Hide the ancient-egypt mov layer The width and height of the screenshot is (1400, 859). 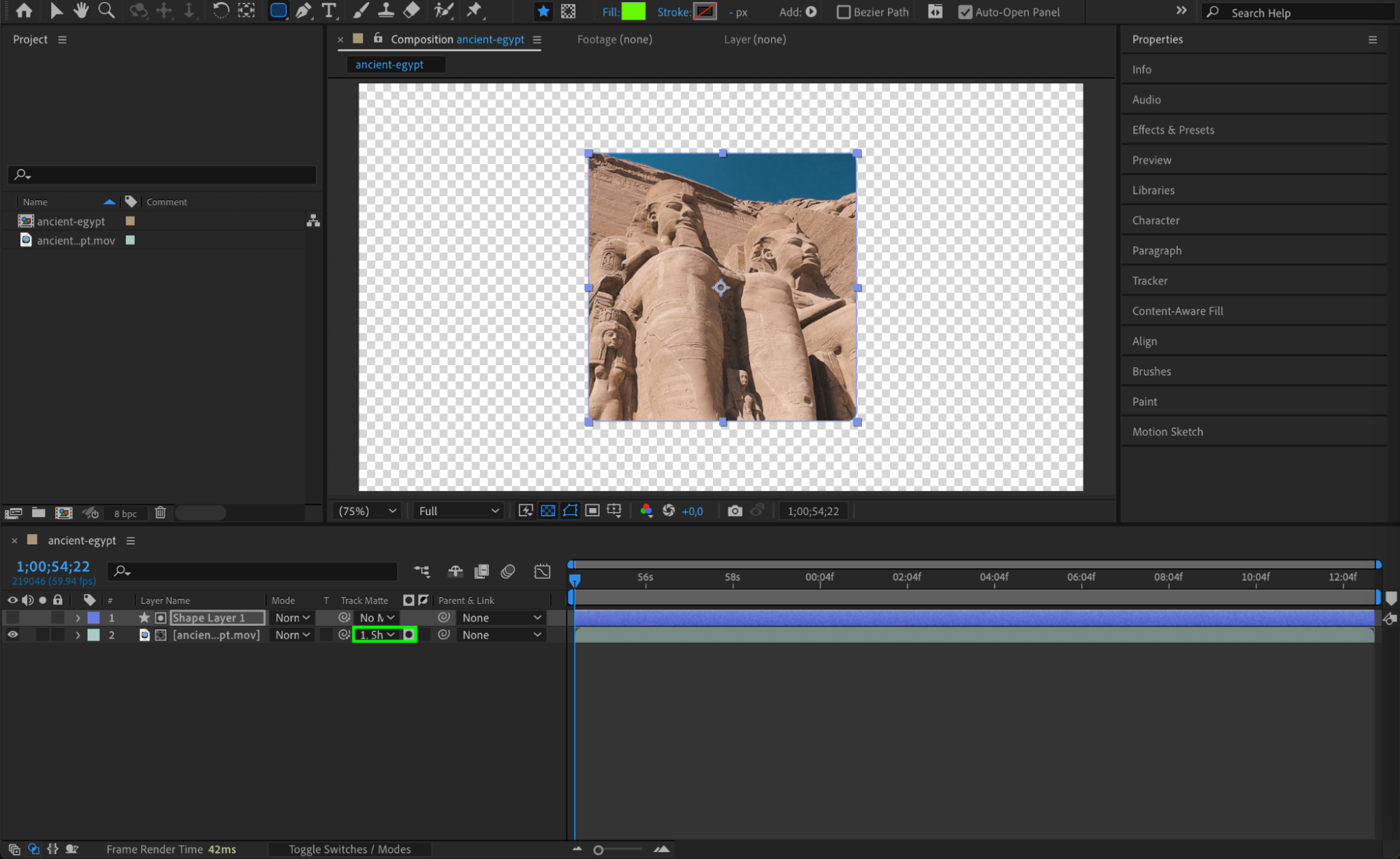click(13, 635)
